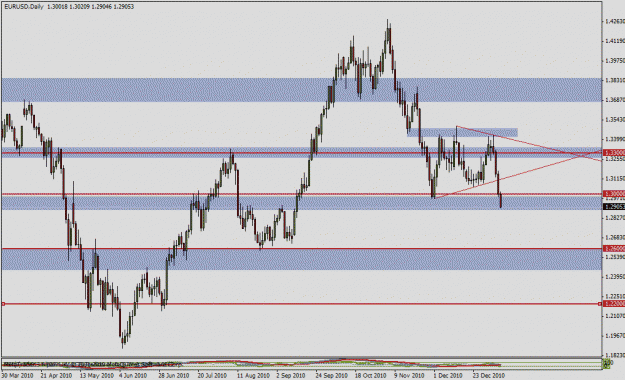Click the 1 Dec 2010 date label
Viewport: 625px width, 380px height.
click(448, 376)
